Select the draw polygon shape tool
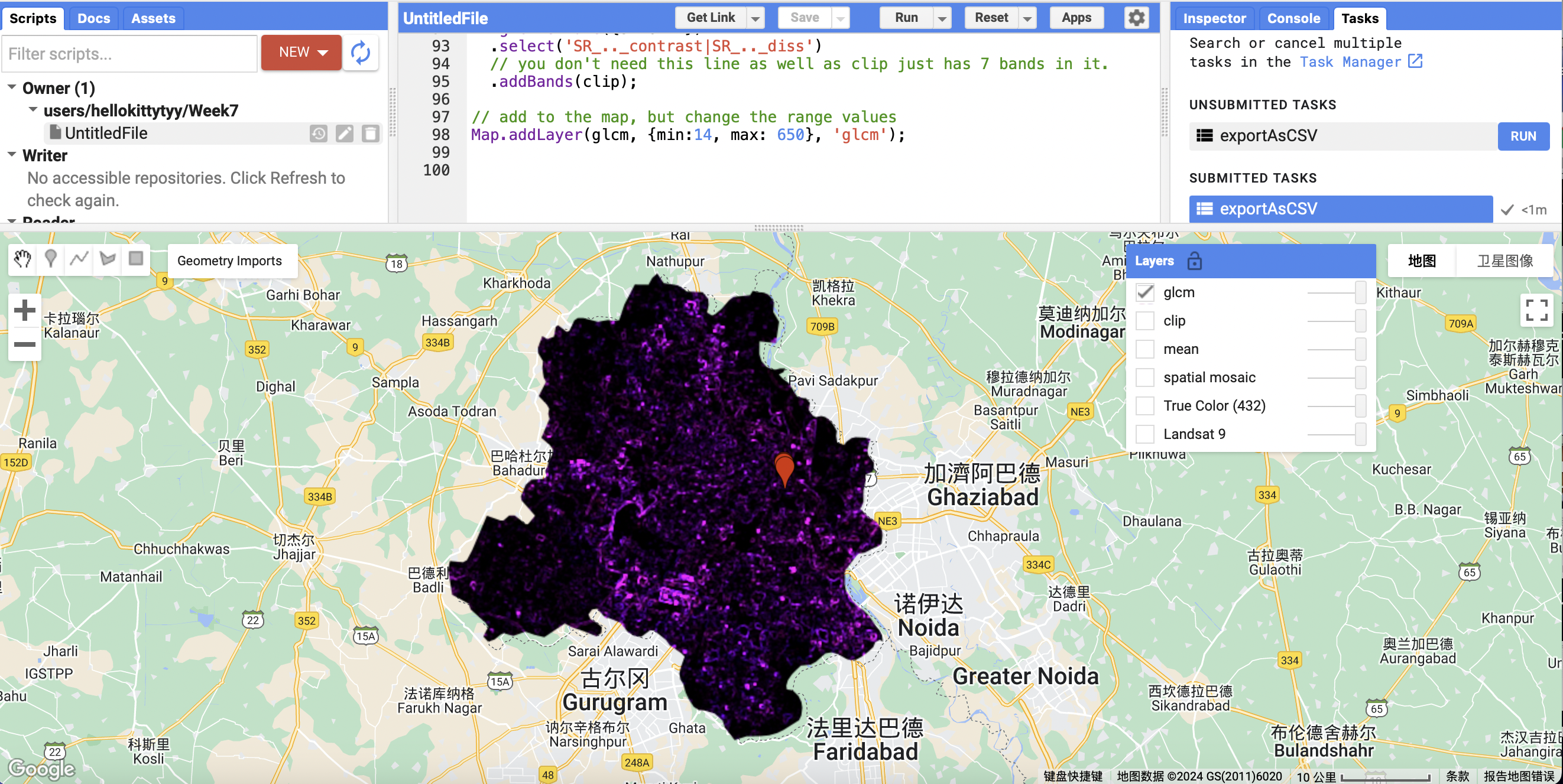1563x784 pixels. (108, 259)
